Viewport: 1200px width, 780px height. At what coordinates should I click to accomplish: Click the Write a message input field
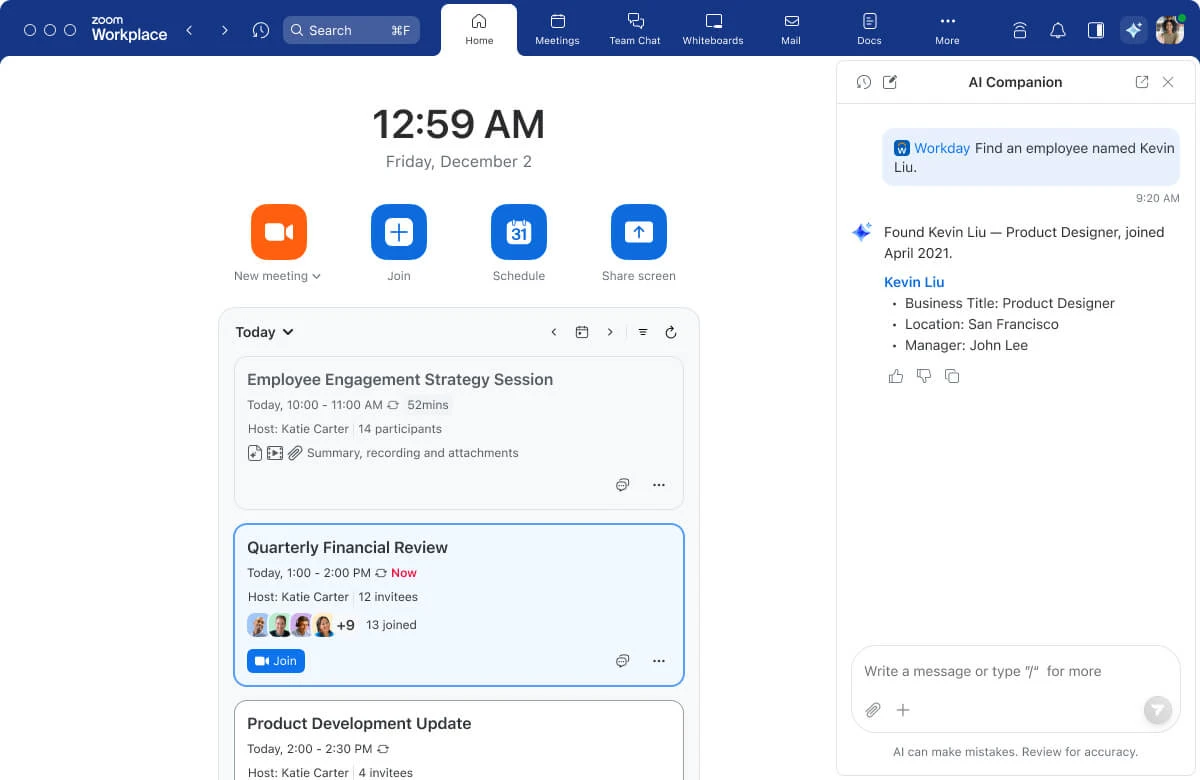point(1016,671)
